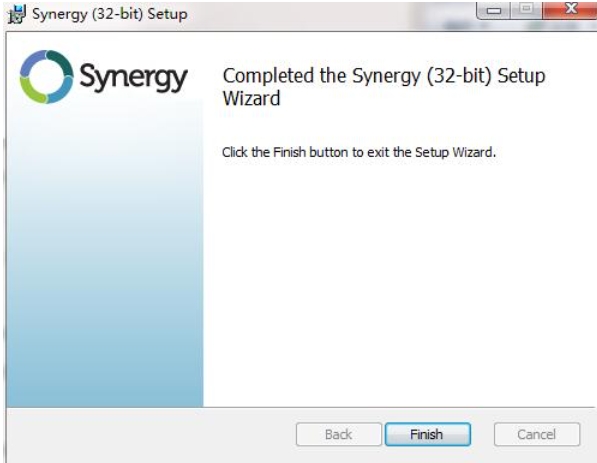Open the installer icon system menu
The image size is (597, 463).
pyautogui.click(x=17, y=14)
